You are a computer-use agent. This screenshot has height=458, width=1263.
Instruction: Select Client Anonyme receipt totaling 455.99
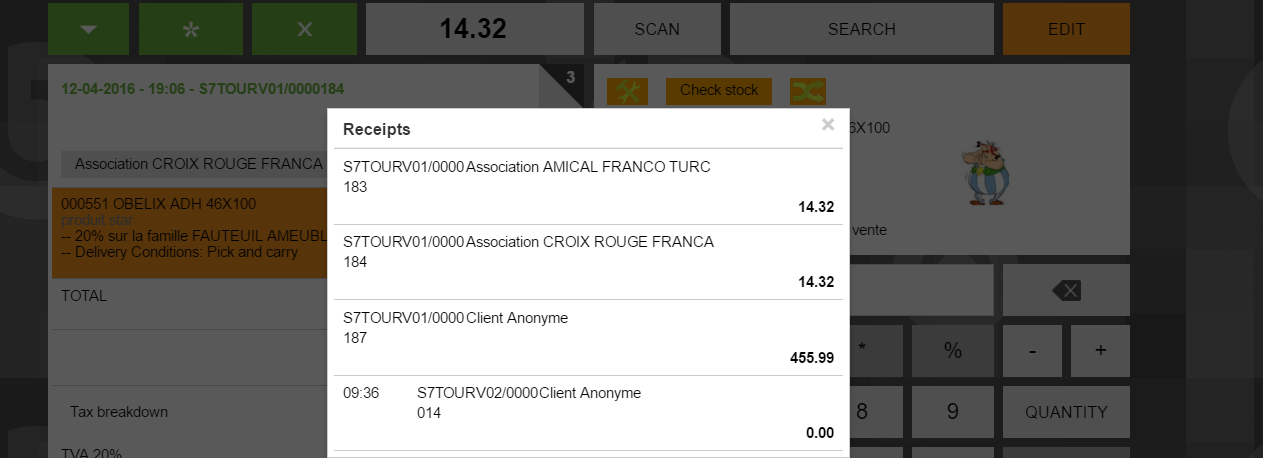(588, 338)
